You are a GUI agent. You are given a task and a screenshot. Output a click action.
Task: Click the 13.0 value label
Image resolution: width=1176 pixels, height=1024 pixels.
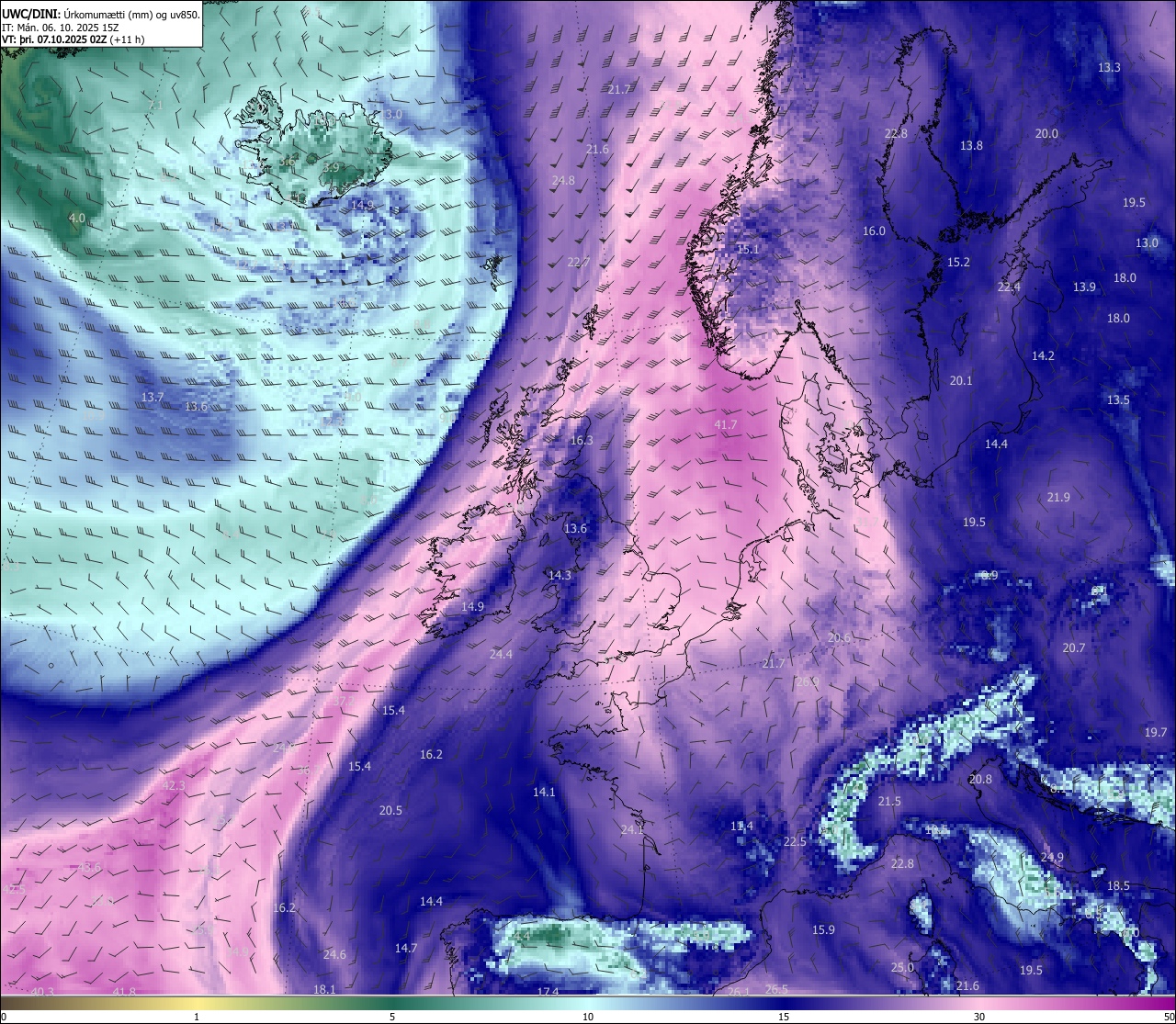(1147, 242)
